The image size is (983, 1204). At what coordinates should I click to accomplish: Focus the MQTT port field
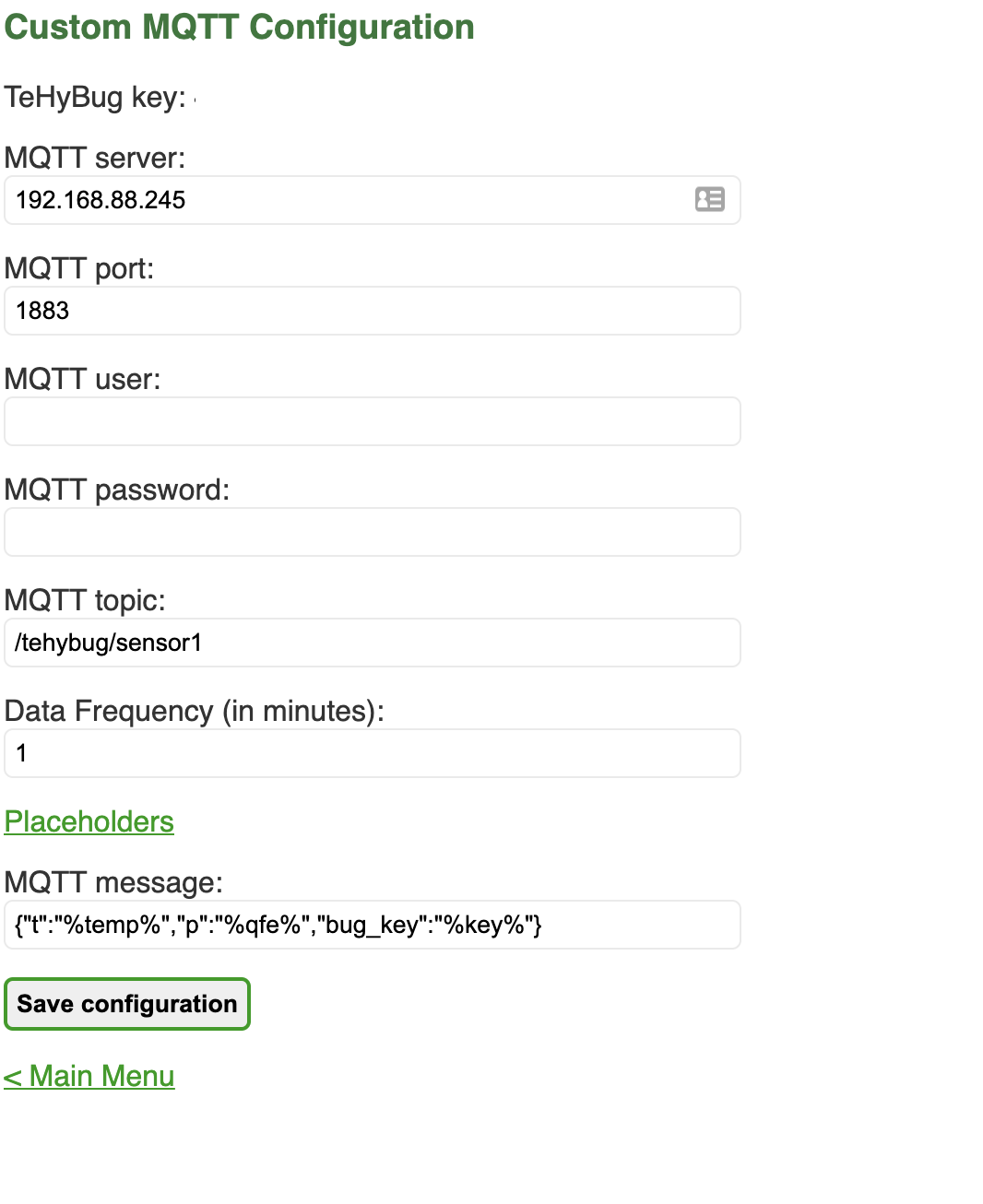pos(372,311)
